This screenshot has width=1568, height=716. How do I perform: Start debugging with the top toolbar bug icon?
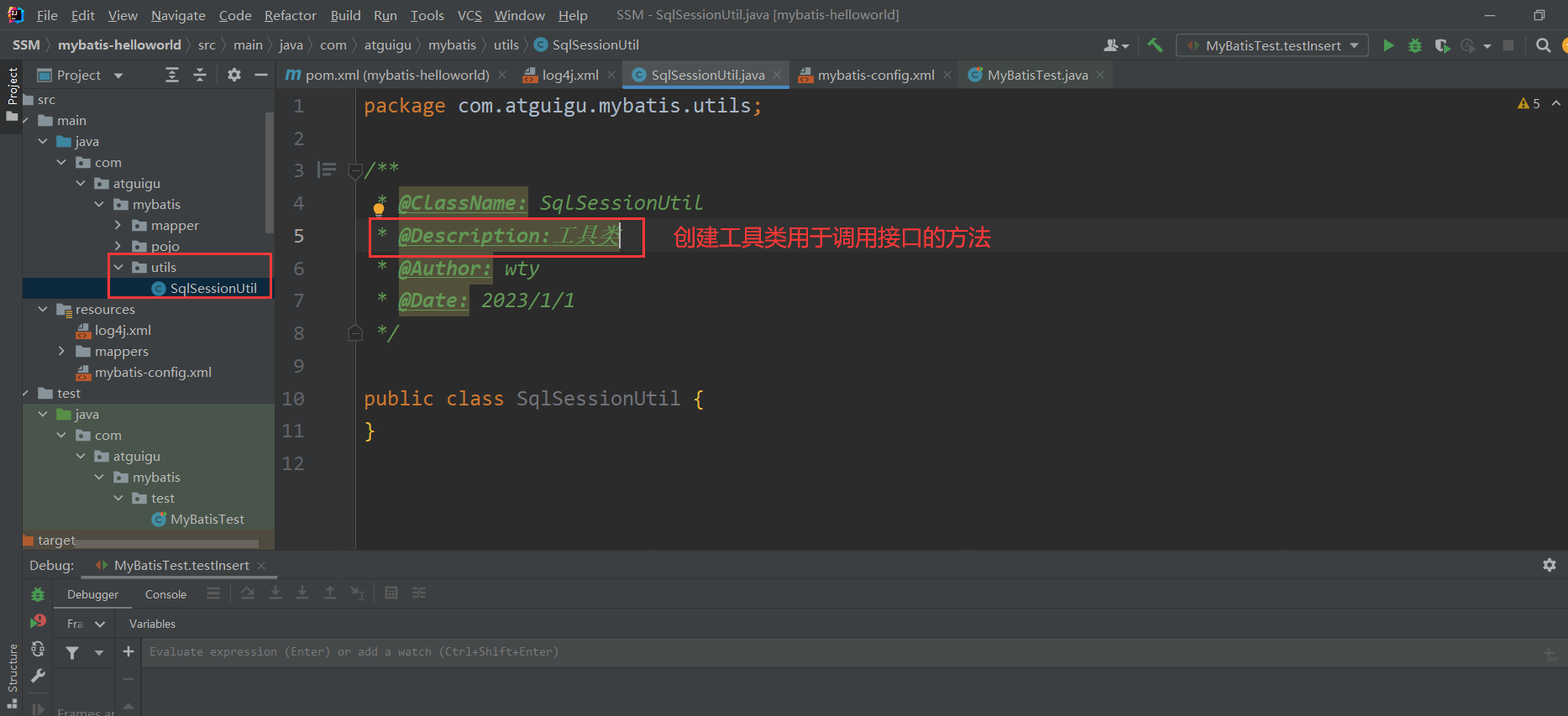pos(1415,45)
